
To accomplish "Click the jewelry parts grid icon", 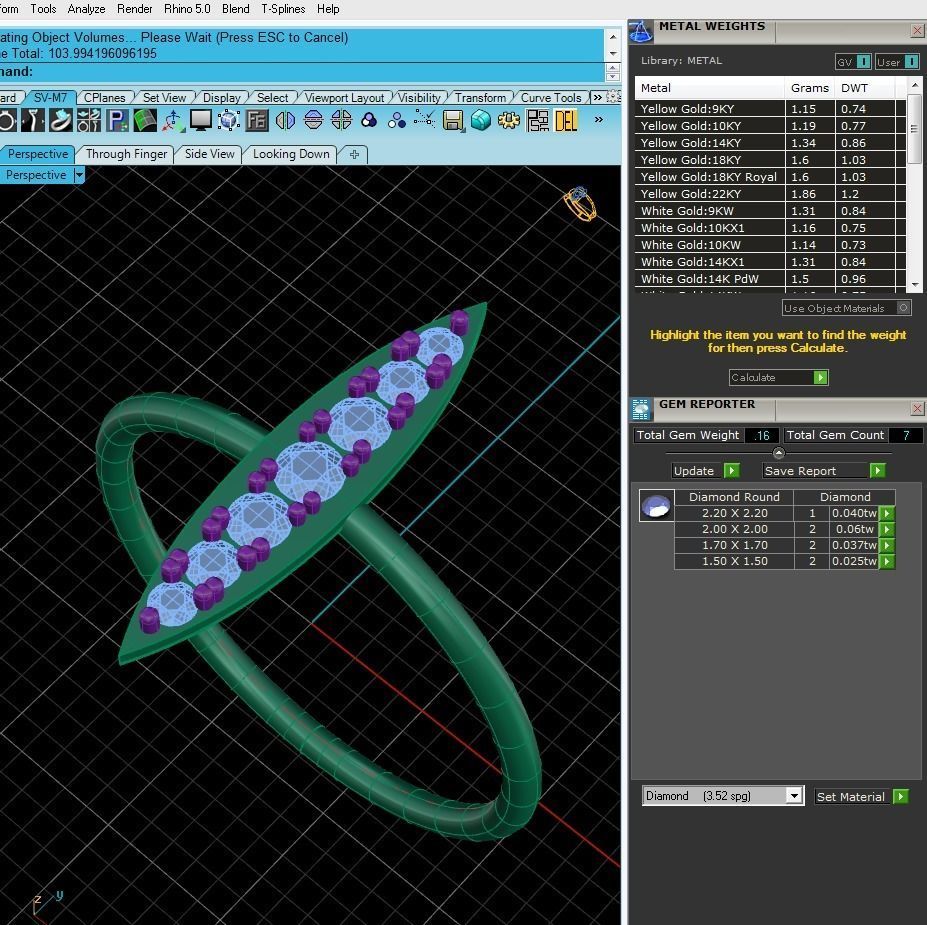I will coord(89,121).
